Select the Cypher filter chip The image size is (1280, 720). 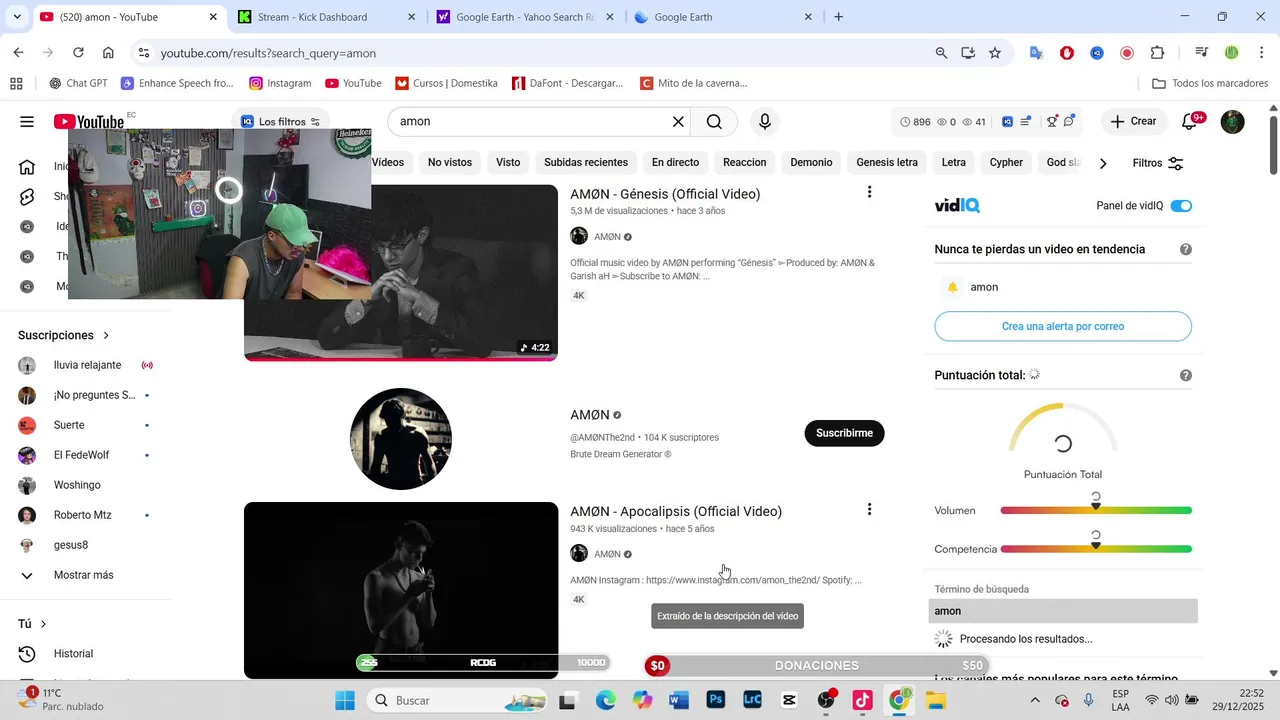tap(1006, 162)
